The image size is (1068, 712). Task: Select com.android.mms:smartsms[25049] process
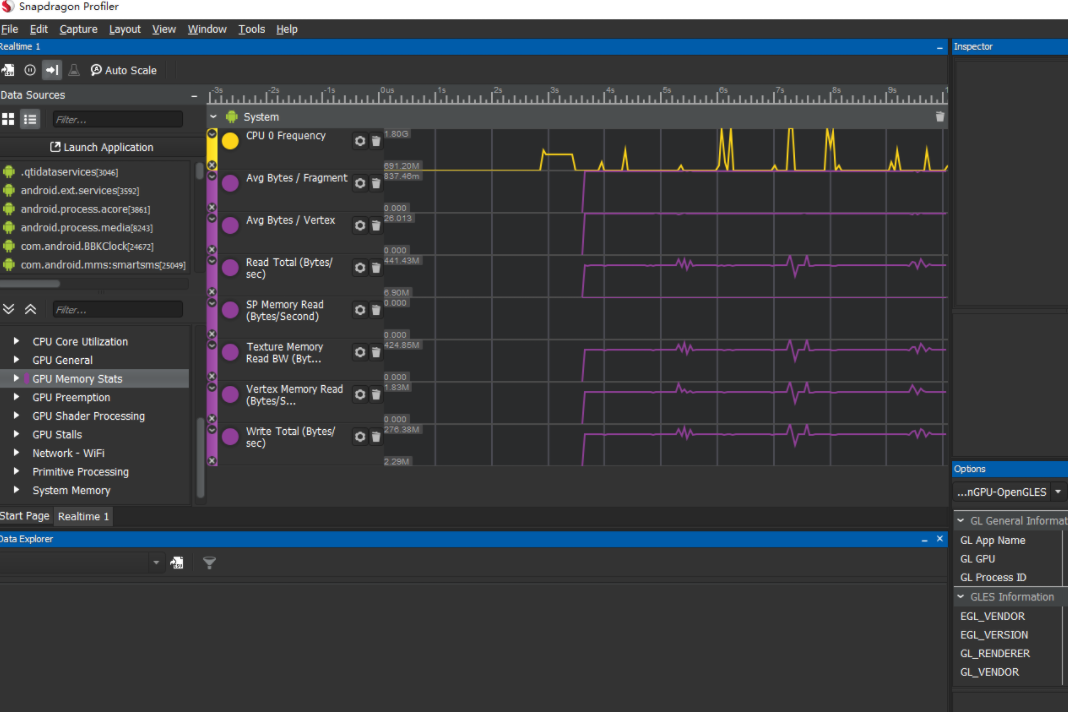[x=95, y=265]
